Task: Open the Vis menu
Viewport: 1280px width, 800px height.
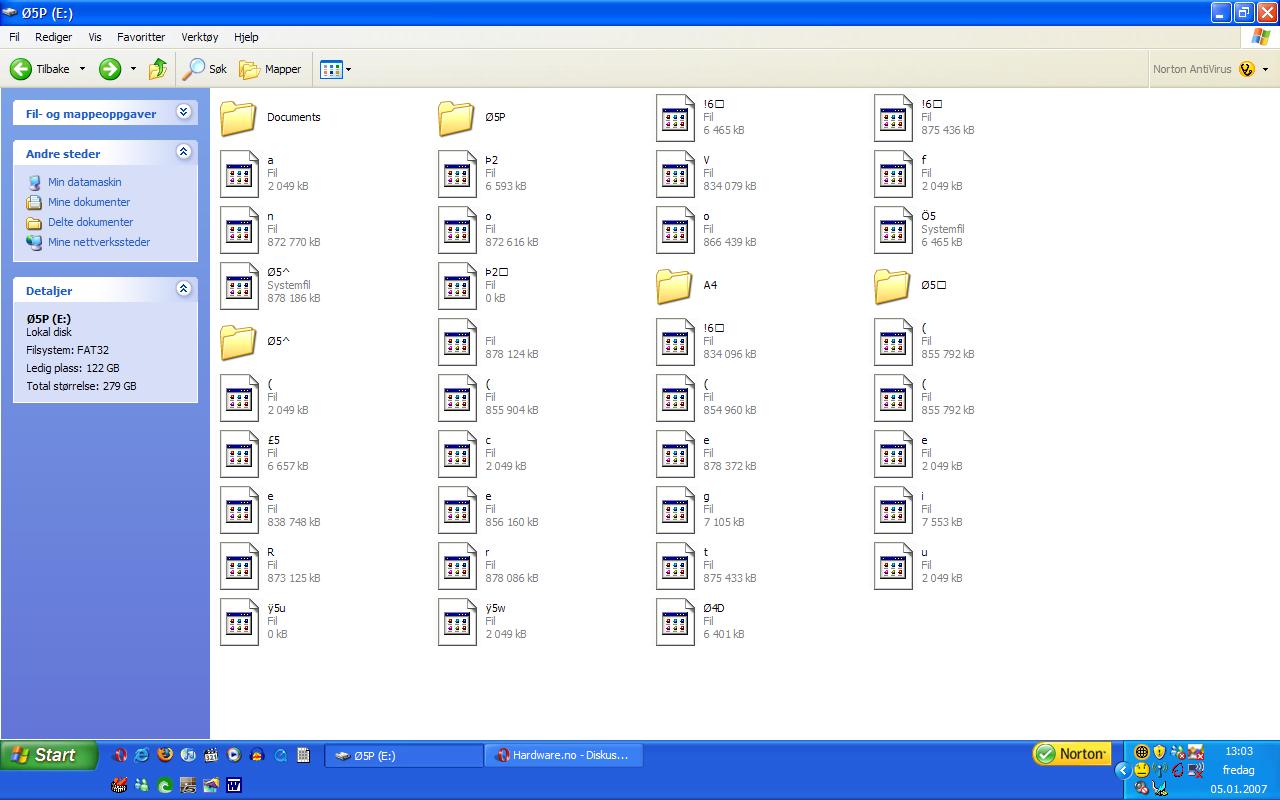Action: 95,37
